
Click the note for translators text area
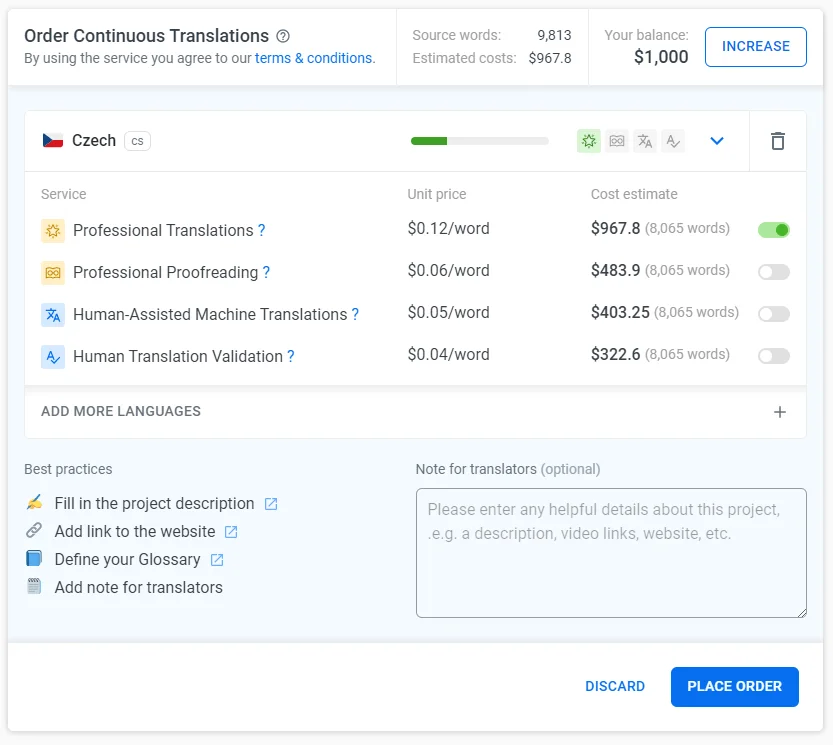click(x=611, y=552)
